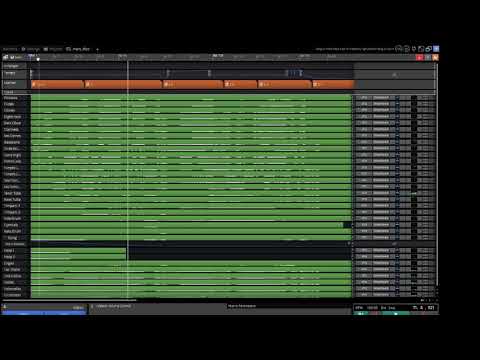Select the Oboes track
The image size is (480, 360).
(x=16, y=110)
